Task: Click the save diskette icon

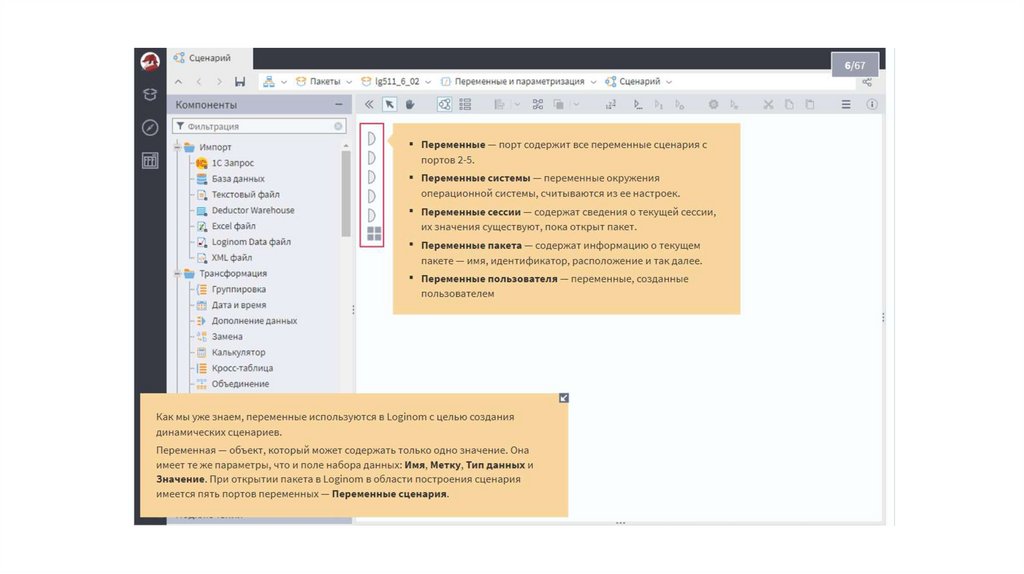Action: point(240,81)
